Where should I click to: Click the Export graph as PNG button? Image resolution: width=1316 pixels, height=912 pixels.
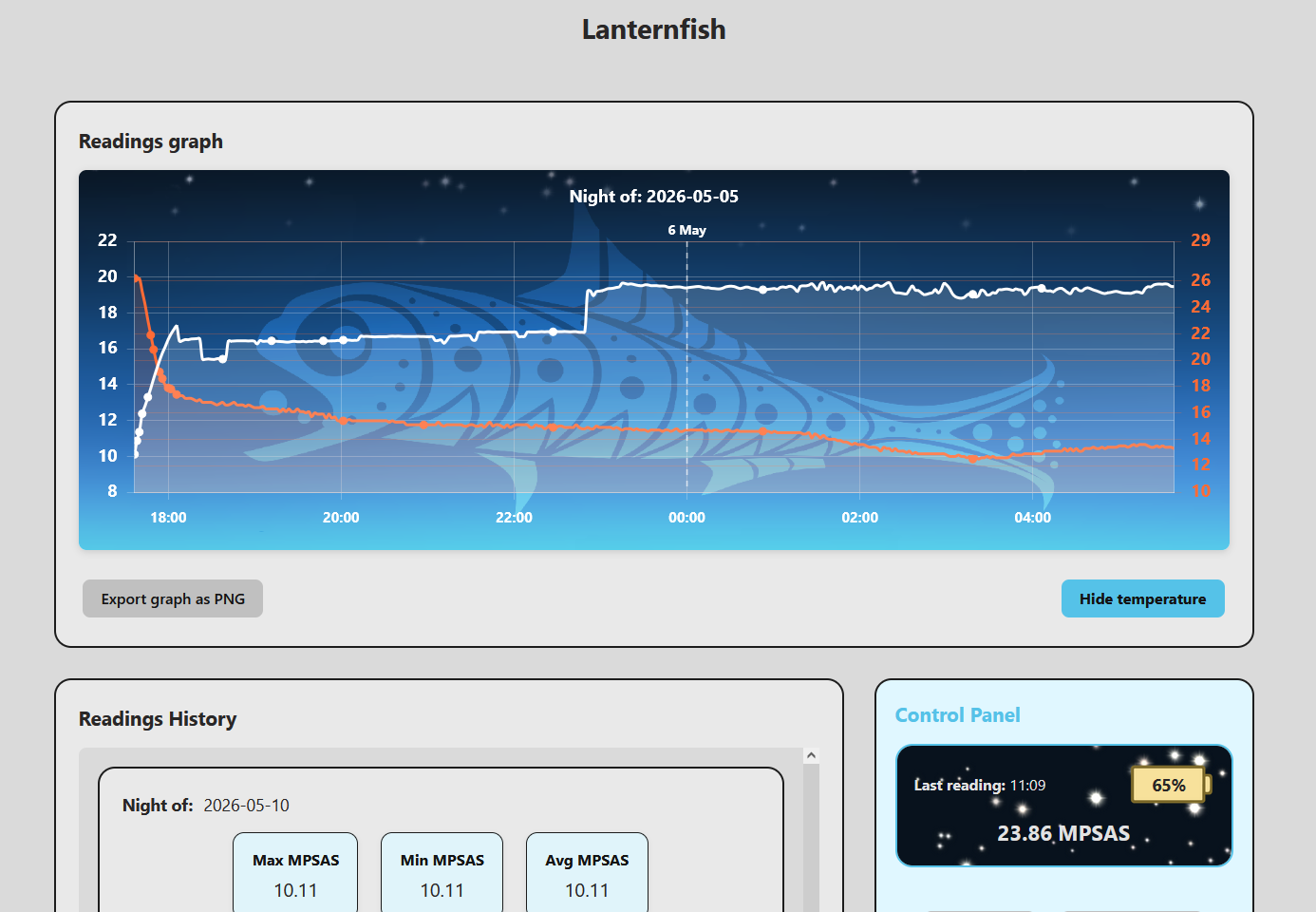coord(173,598)
